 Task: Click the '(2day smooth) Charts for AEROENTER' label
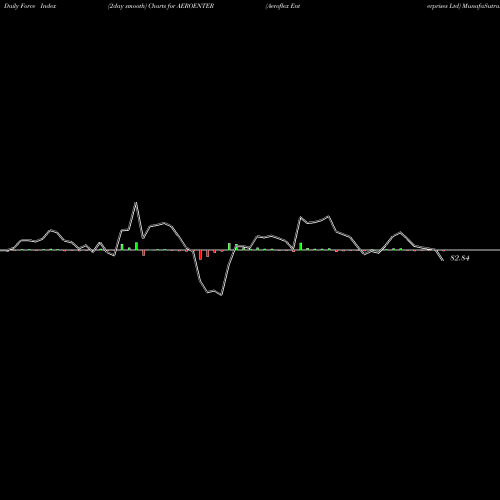(161, 6)
